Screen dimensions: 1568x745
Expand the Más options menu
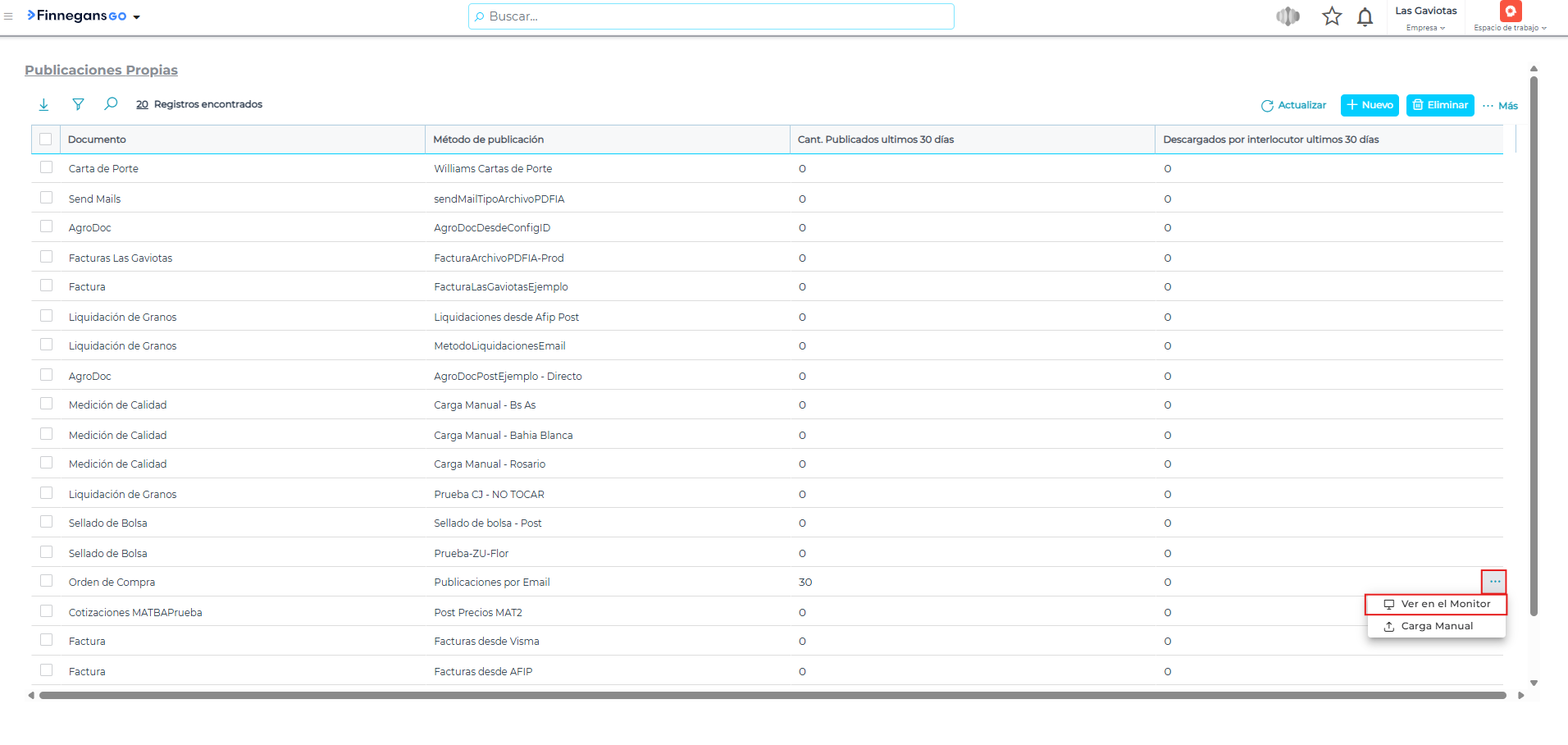pos(1500,106)
